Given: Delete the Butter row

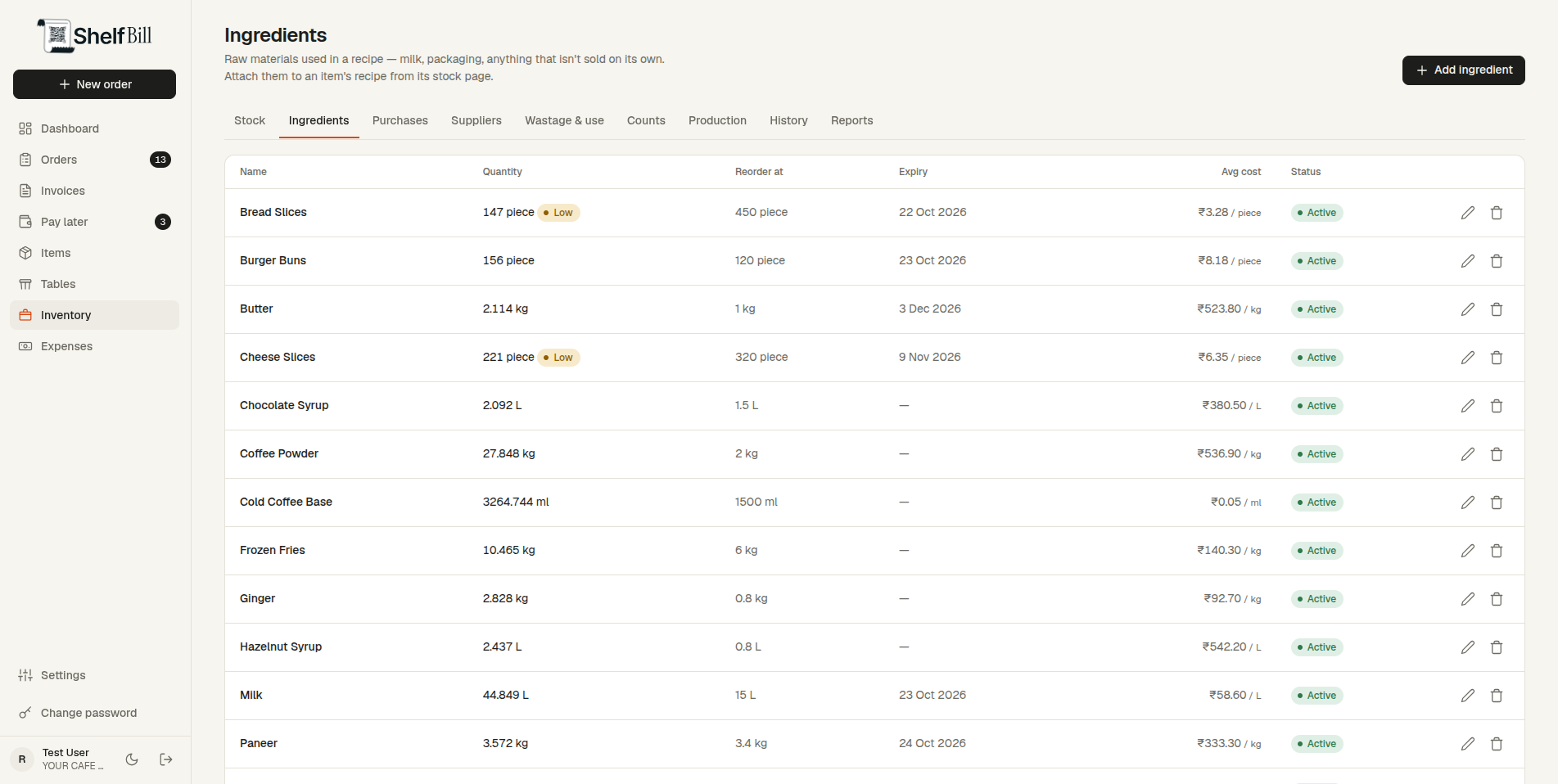Looking at the screenshot, I should 1497,309.
